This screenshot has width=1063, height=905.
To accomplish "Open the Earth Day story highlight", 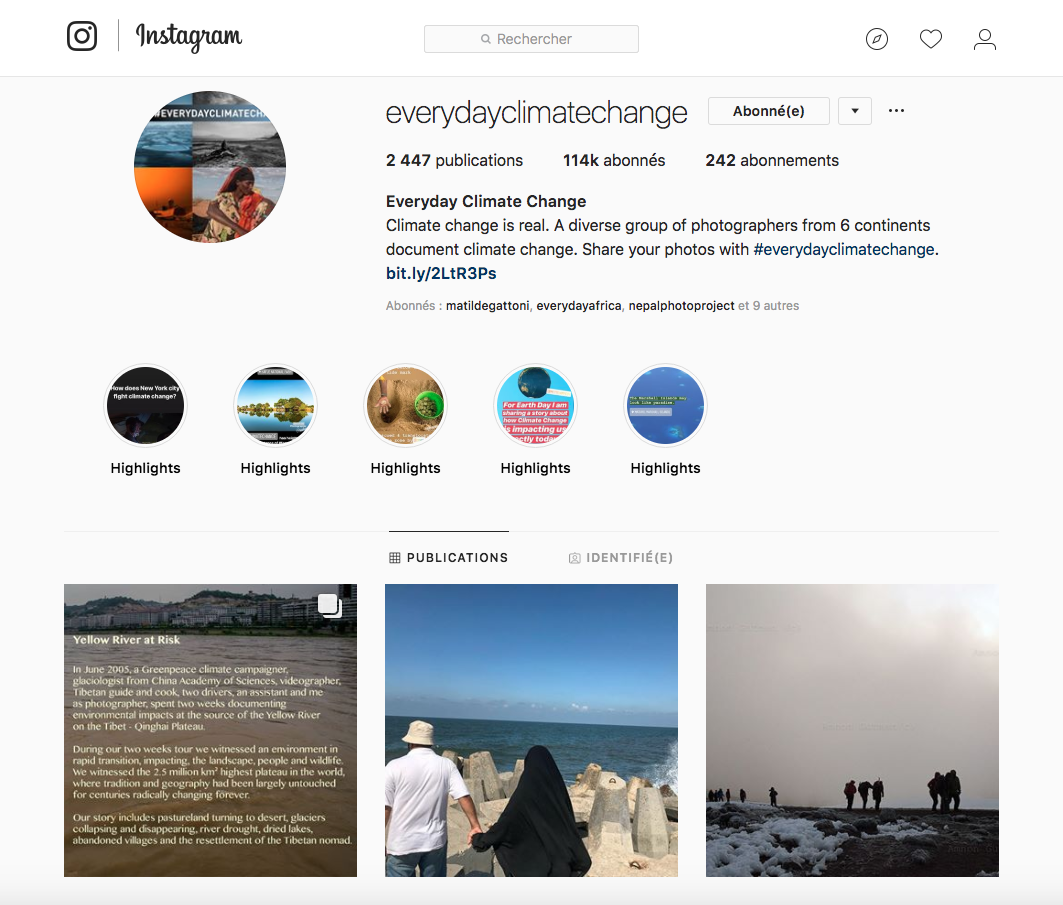I will [536, 405].
